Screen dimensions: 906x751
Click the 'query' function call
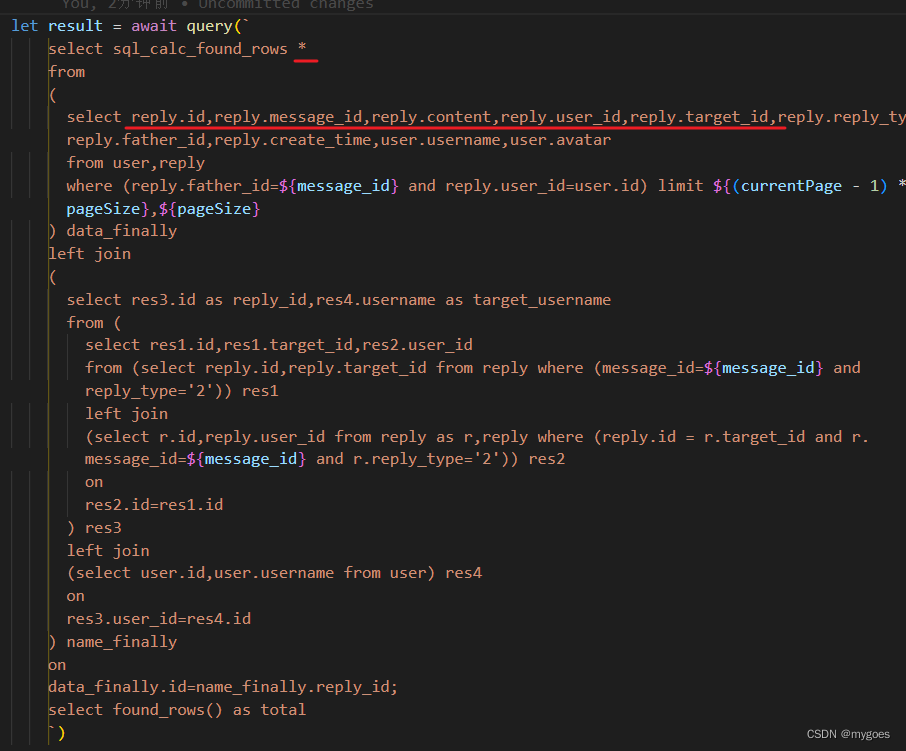[210, 25]
